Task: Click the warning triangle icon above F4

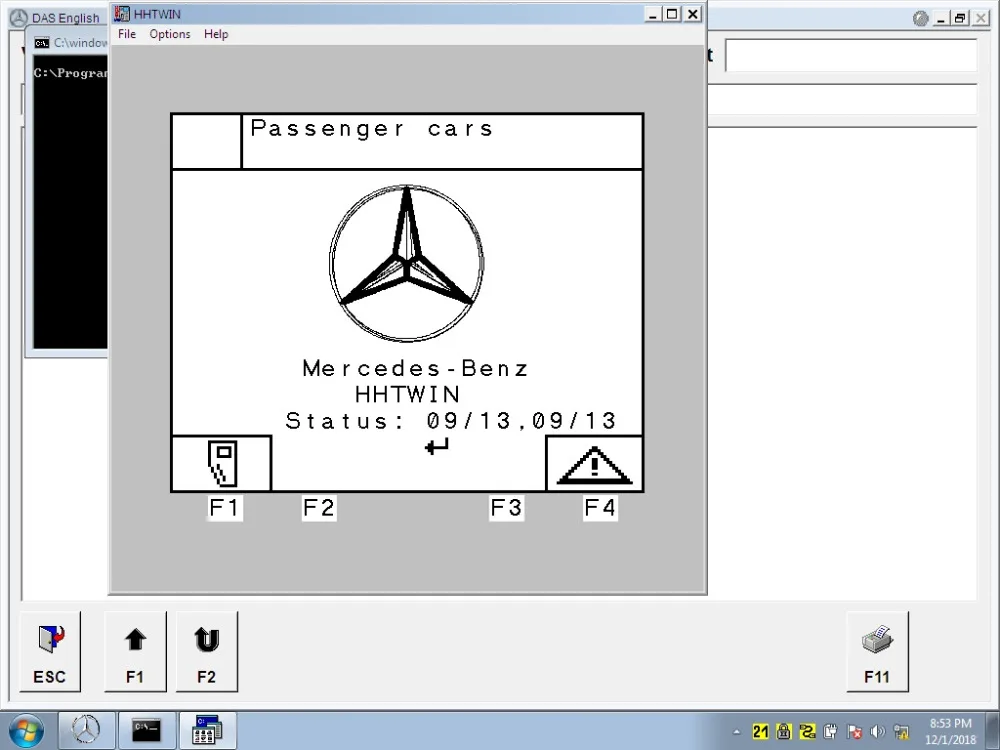Action: 594,465
